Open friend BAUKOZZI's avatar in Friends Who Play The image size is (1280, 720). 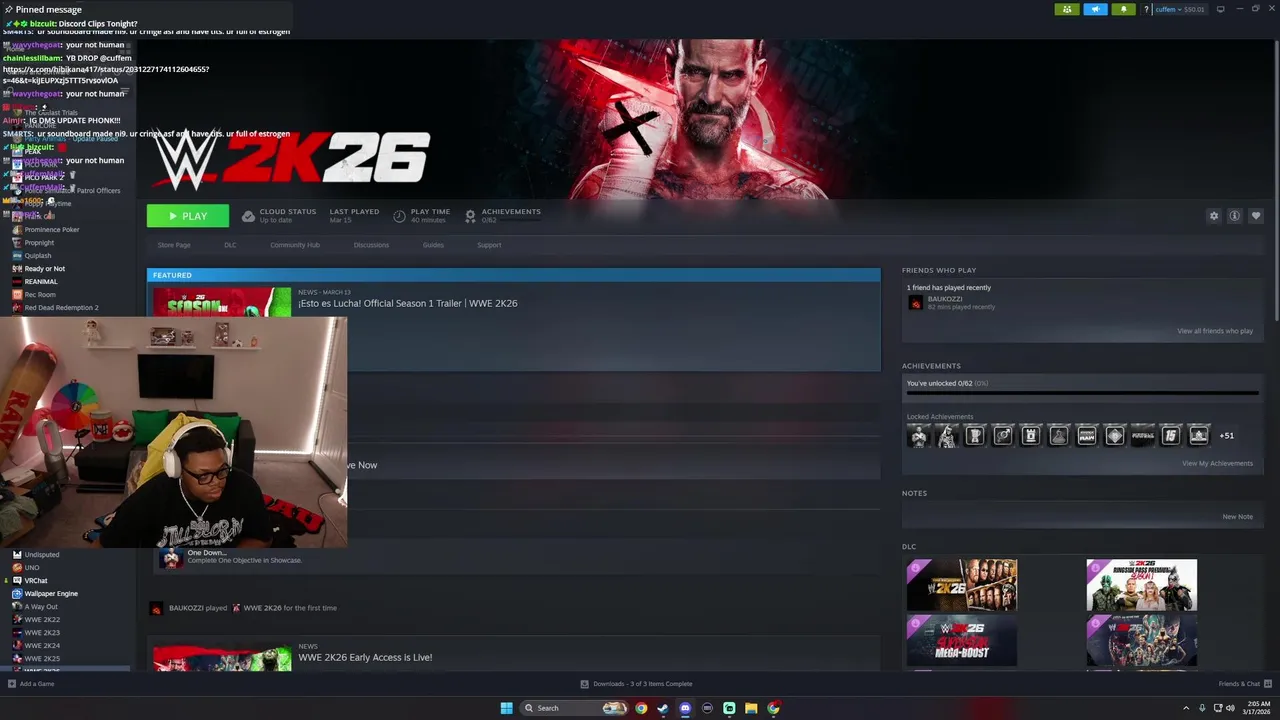pos(915,303)
